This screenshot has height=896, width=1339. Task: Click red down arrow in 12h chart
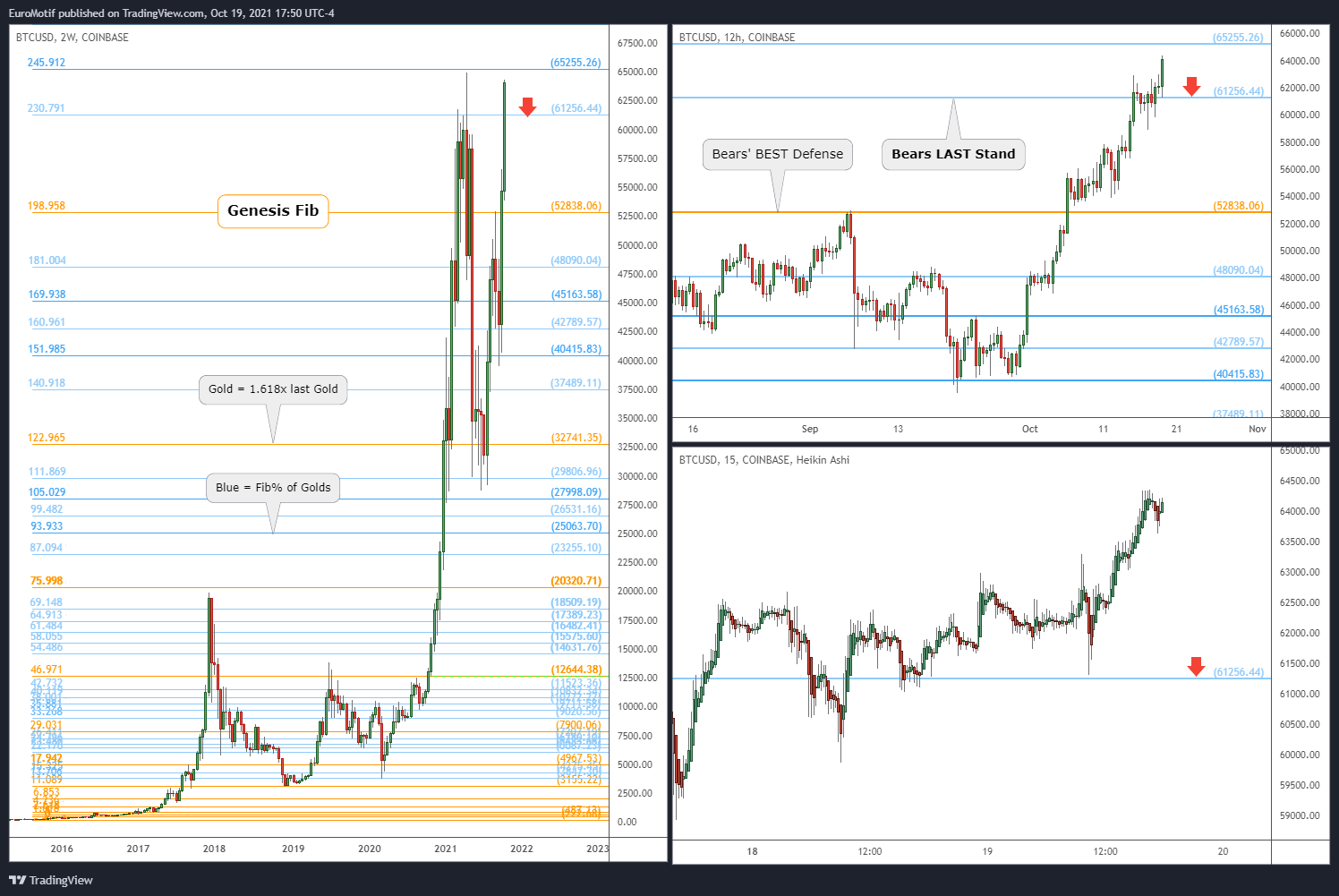[x=1191, y=87]
